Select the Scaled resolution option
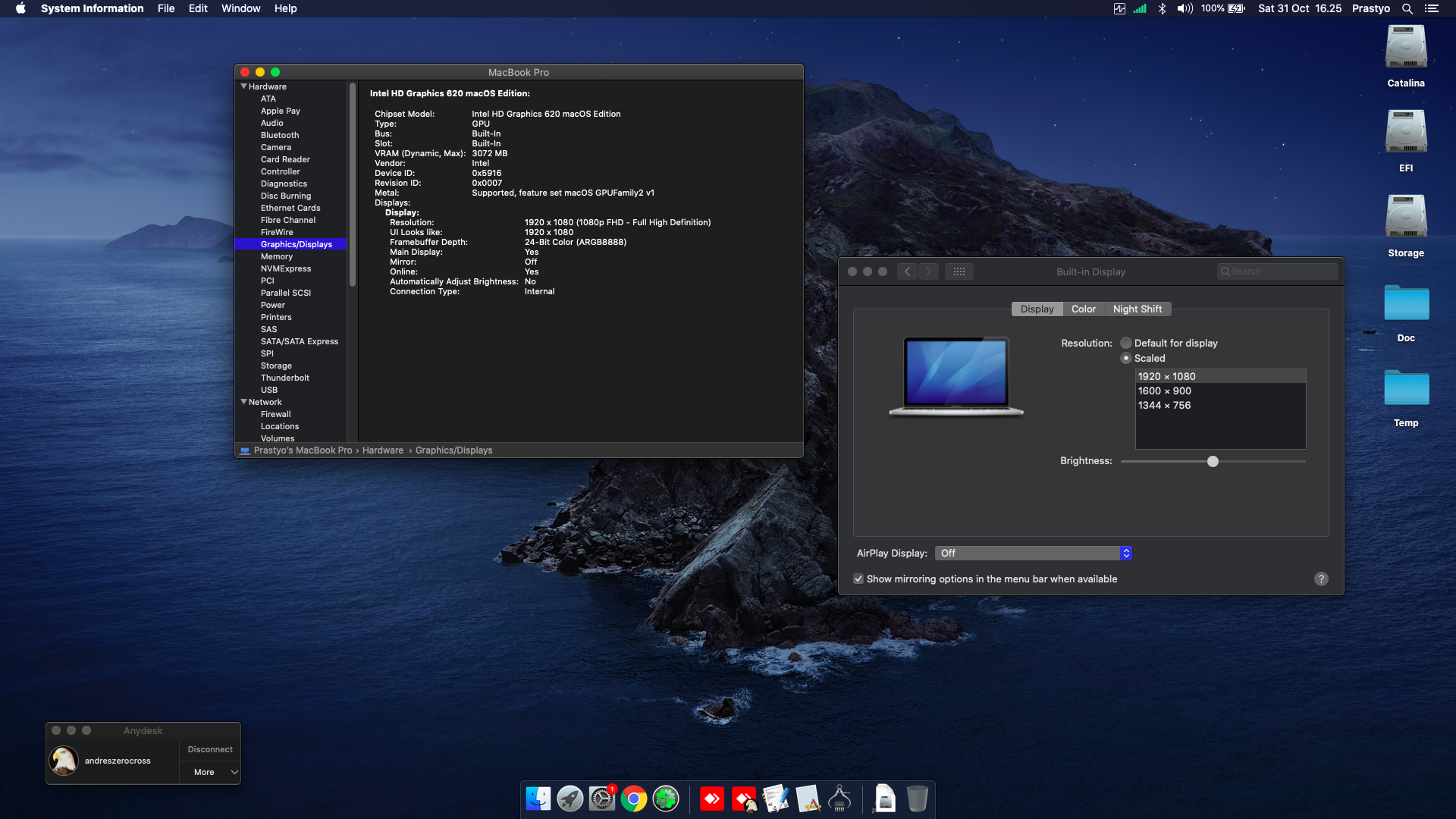 pos(1126,358)
